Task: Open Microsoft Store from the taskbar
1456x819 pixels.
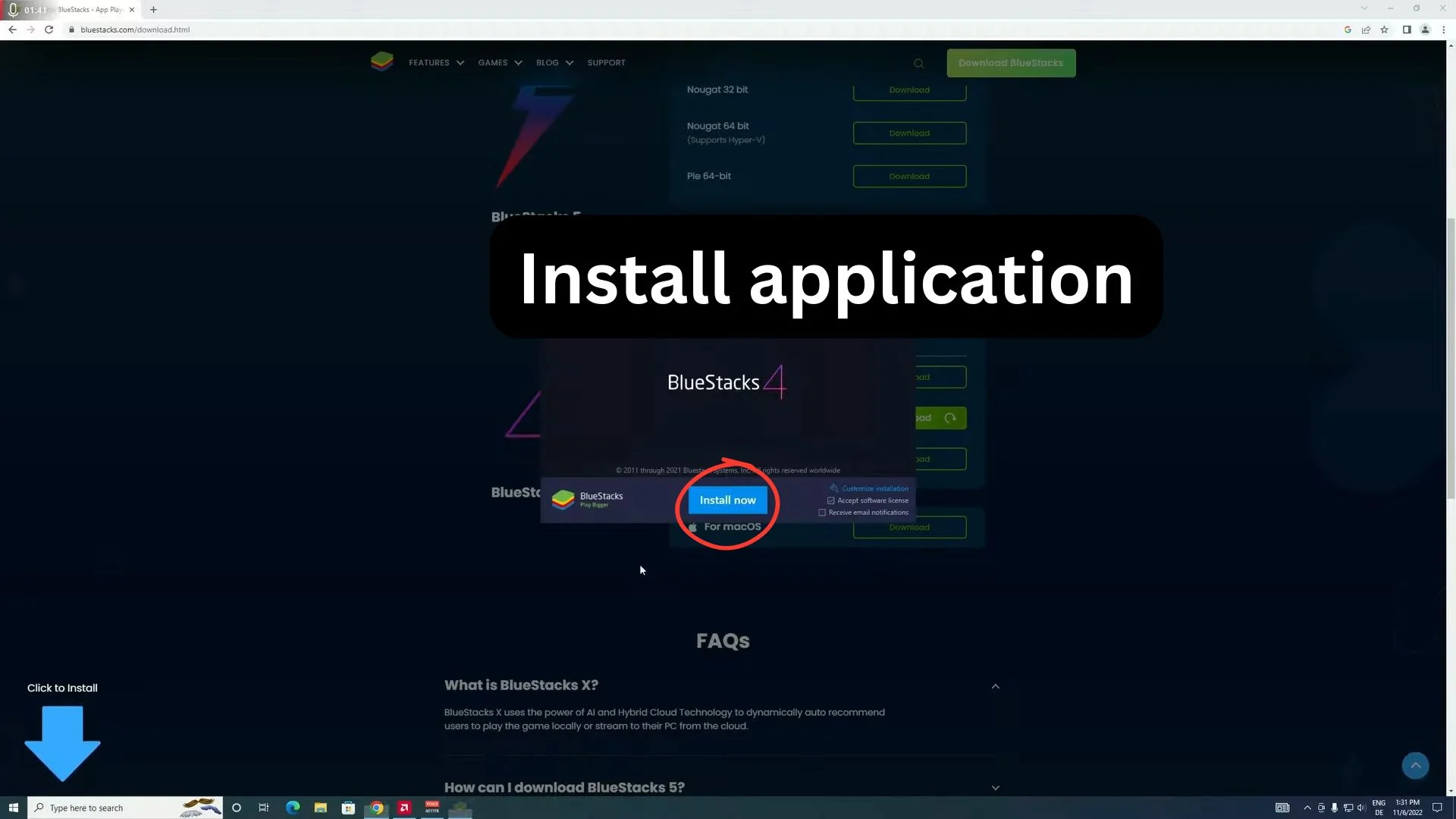Action: [348, 808]
